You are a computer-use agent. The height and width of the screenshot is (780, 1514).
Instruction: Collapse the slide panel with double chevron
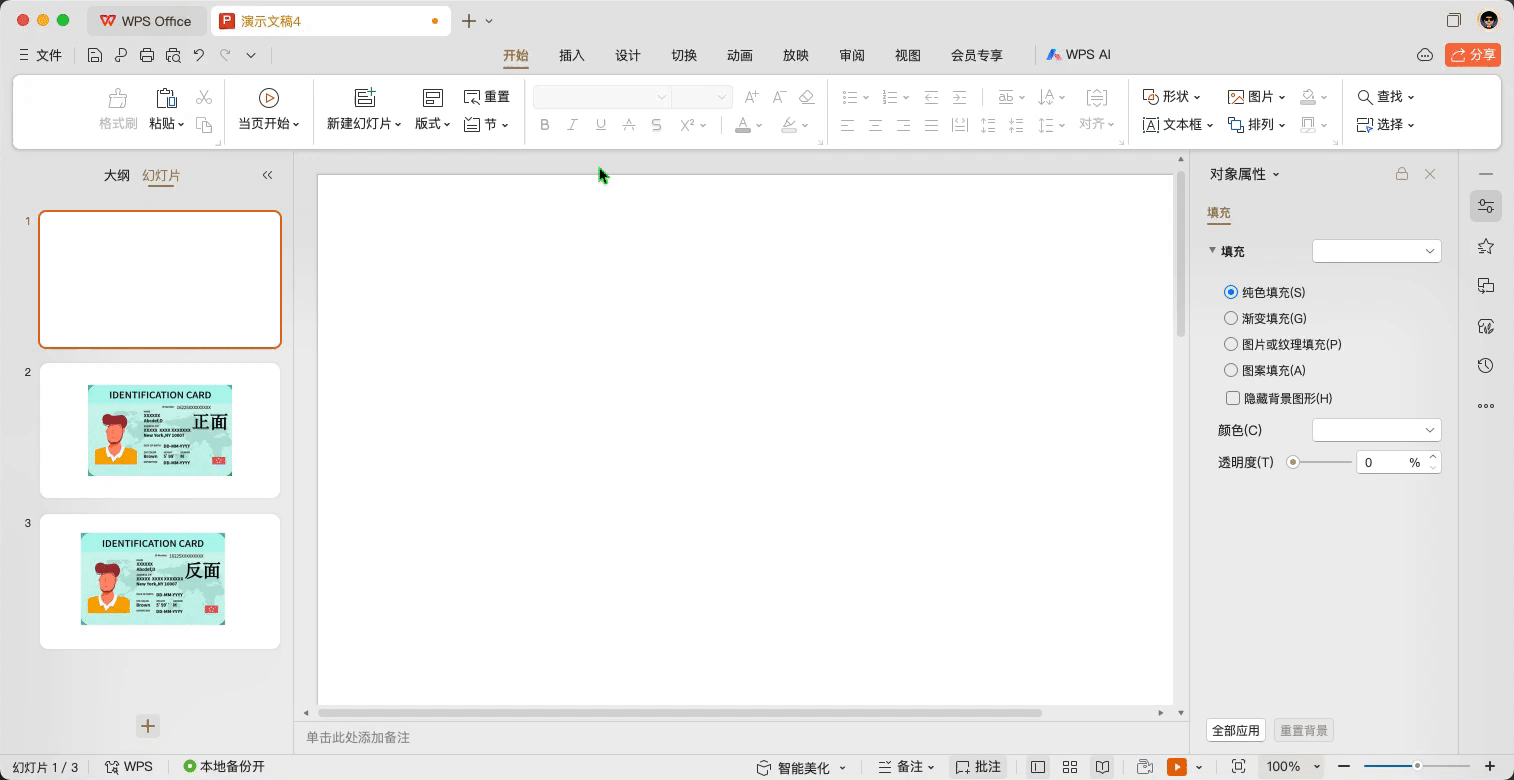tap(267, 175)
